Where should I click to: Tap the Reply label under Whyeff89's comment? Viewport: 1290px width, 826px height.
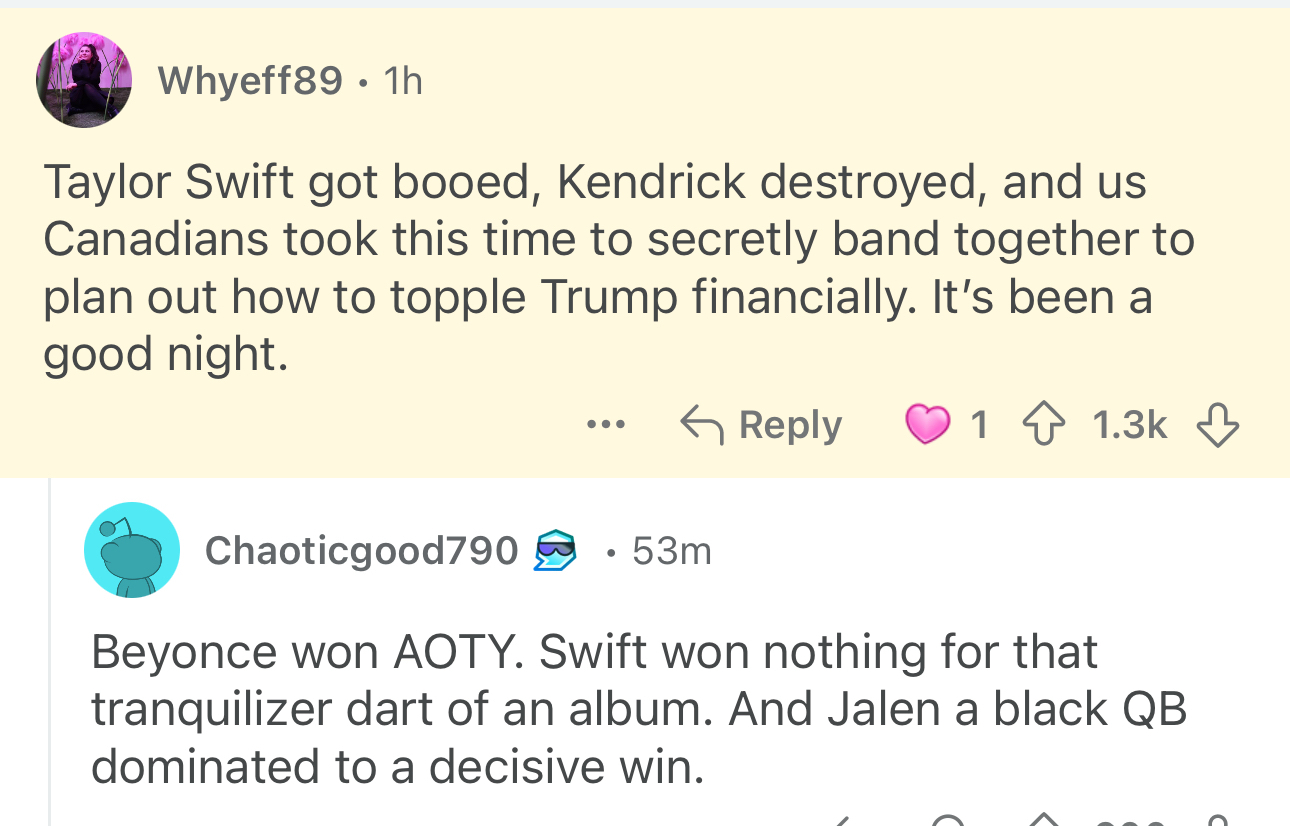point(790,425)
